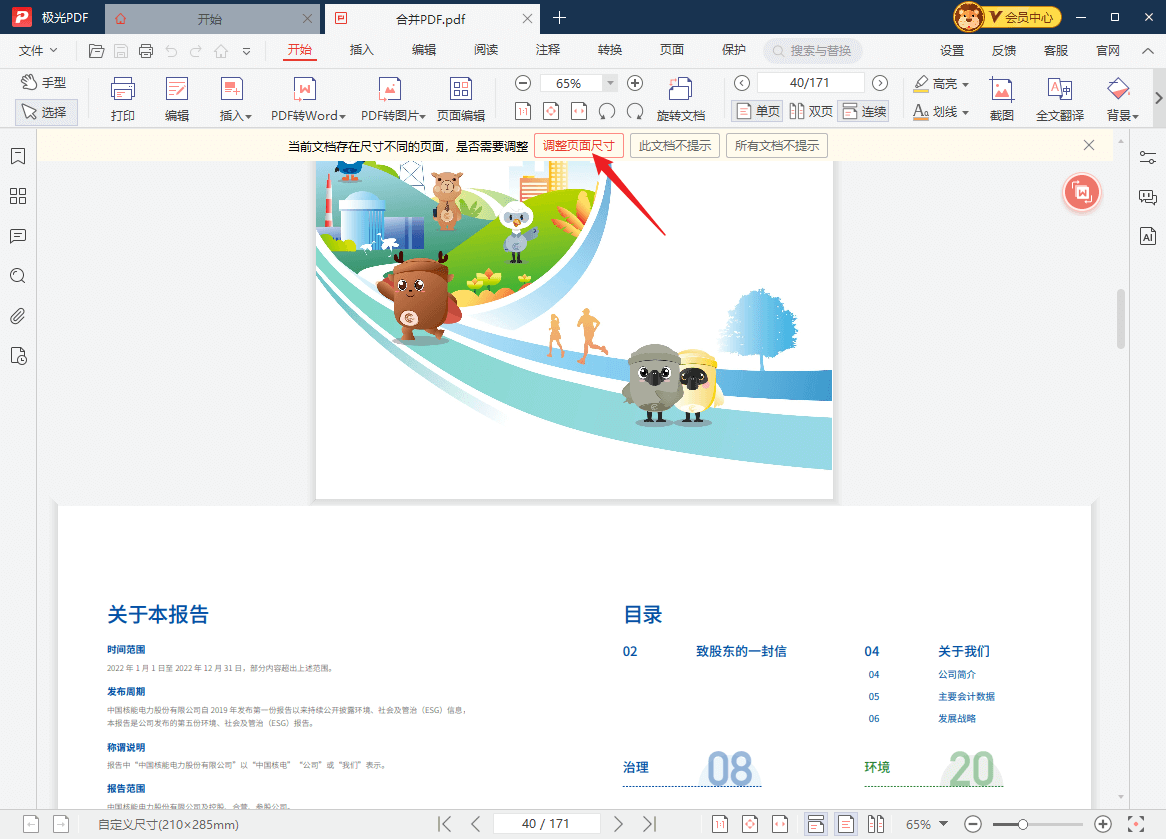Viewport: 1166px width, 839px height.
Task: Select the 截图 screenshot tool
Action: click(1001, 97)
